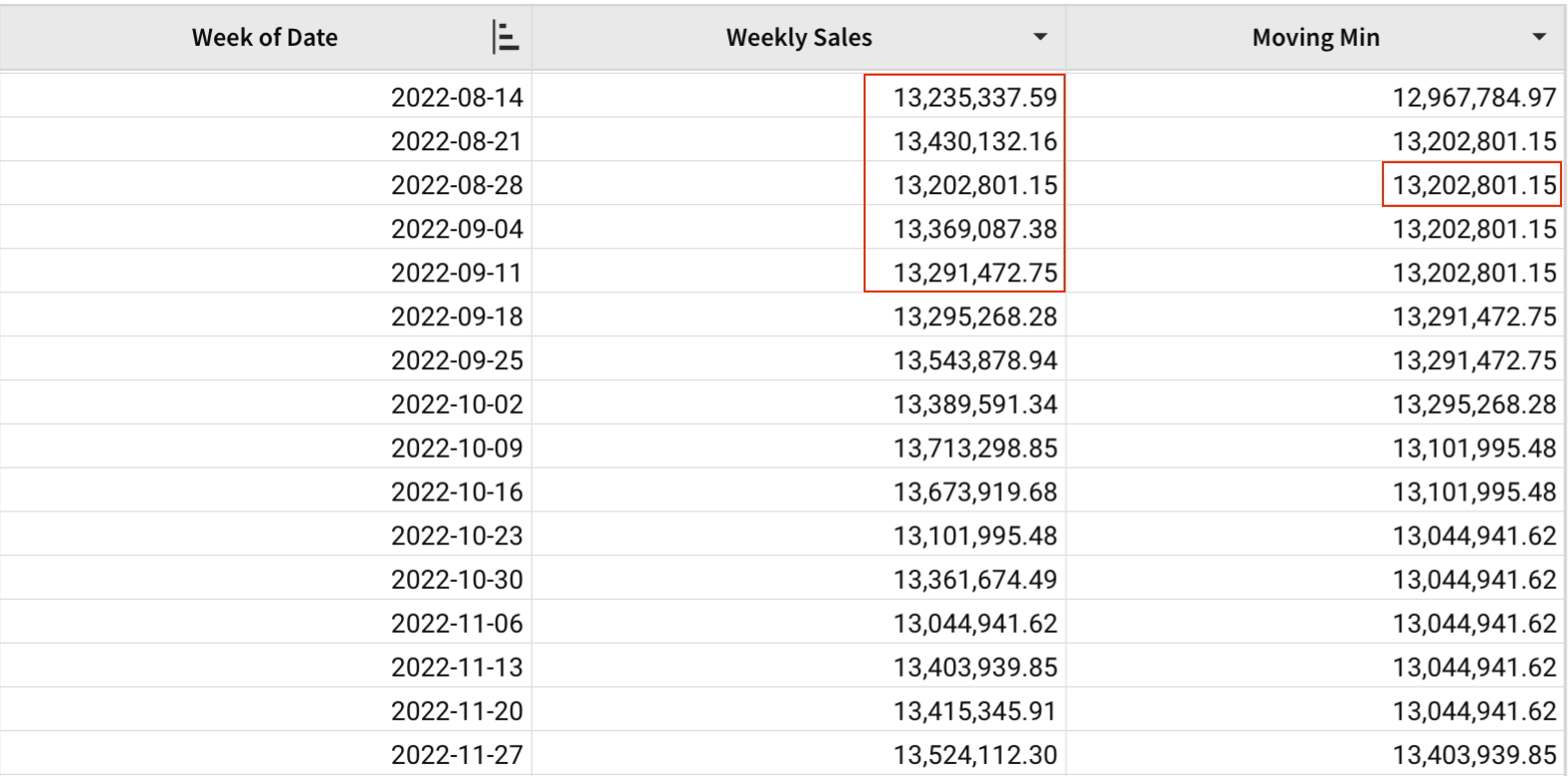Select Moving Min value 12,967,784.97
1568x776 pixels.
1473,97
